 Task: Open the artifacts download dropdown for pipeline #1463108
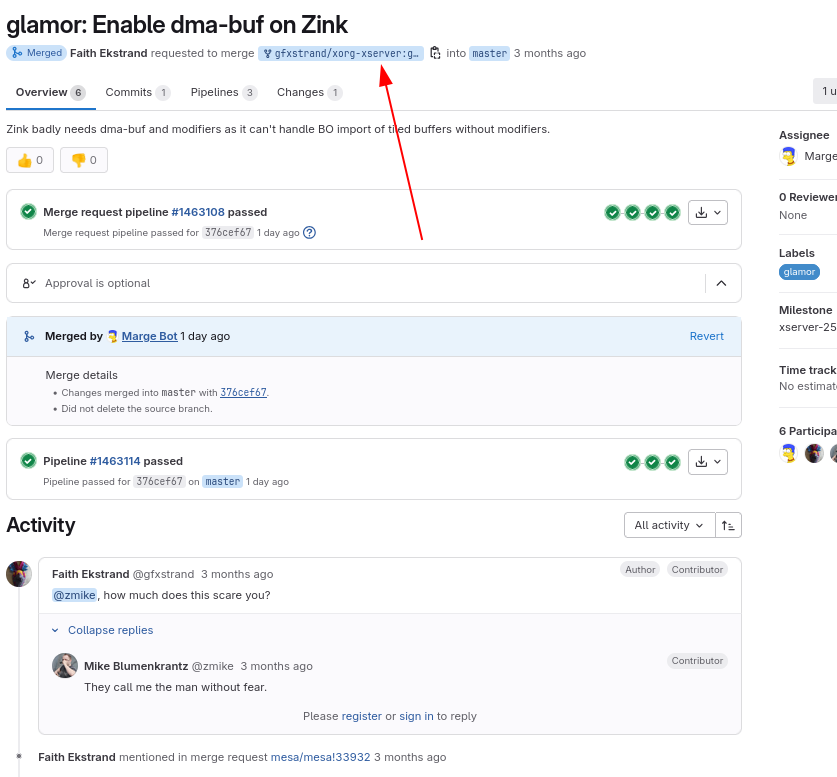pos(708,213)
